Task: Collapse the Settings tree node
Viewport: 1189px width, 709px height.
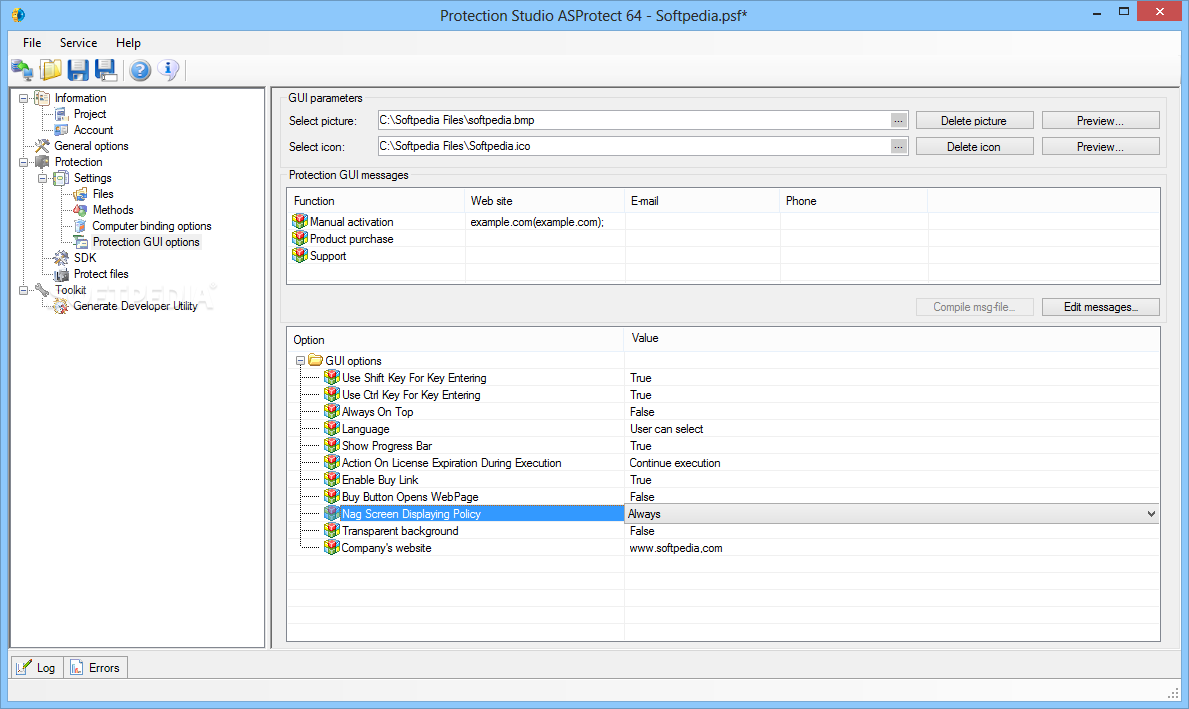Action: click(43, 178)
